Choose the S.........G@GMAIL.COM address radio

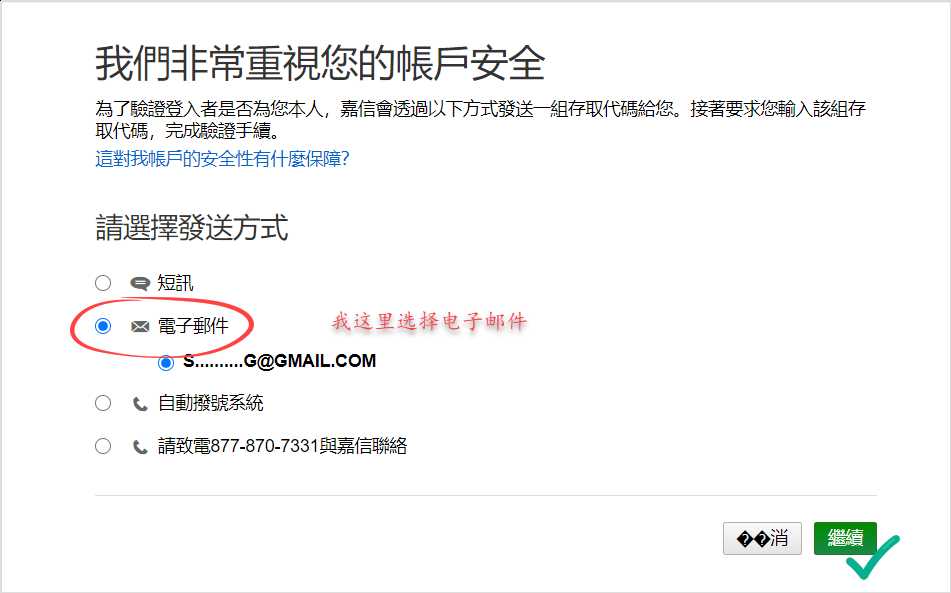166,363
